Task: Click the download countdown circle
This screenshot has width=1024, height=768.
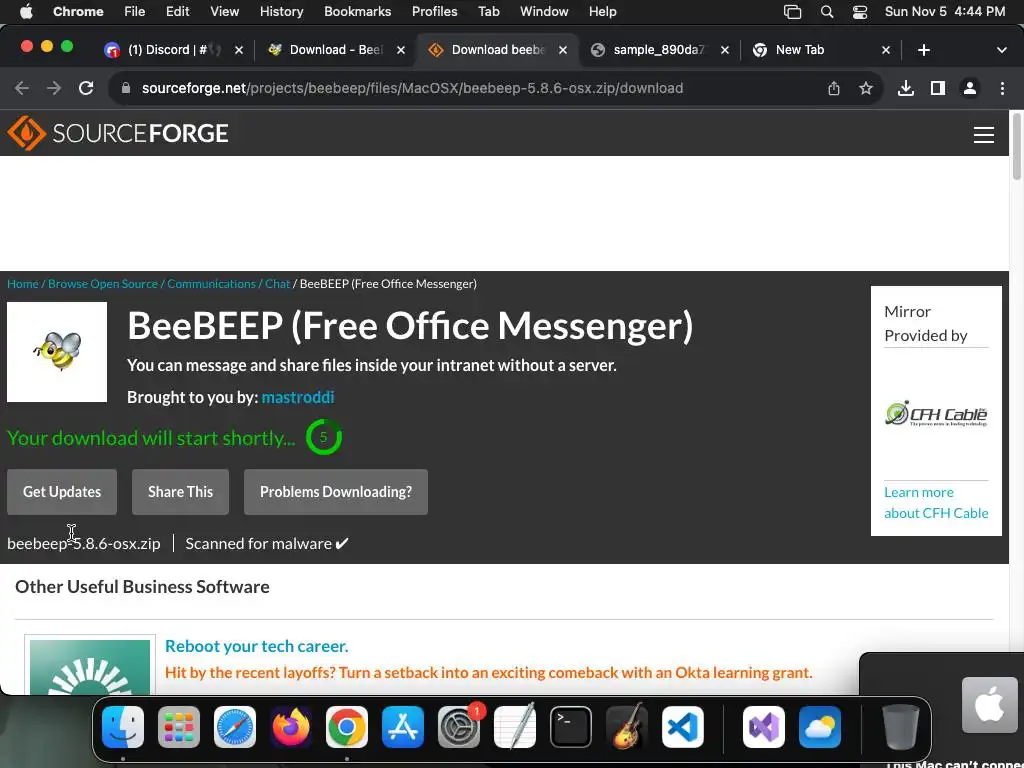Action: 324,438
